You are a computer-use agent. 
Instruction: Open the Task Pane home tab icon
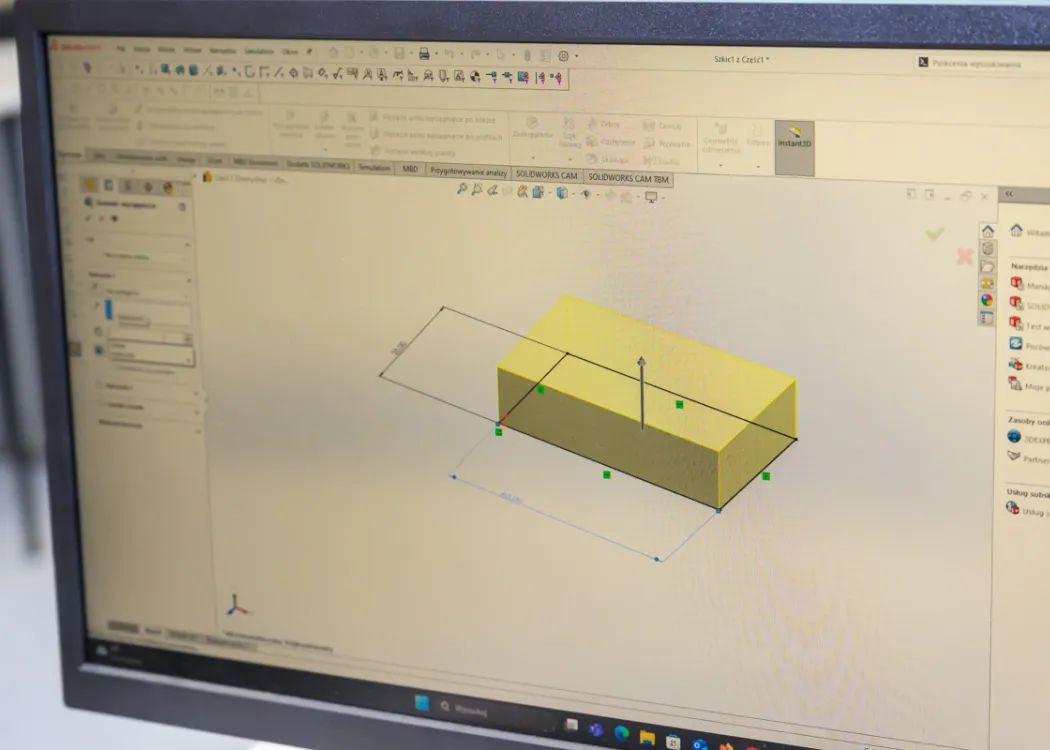[988, 231]
